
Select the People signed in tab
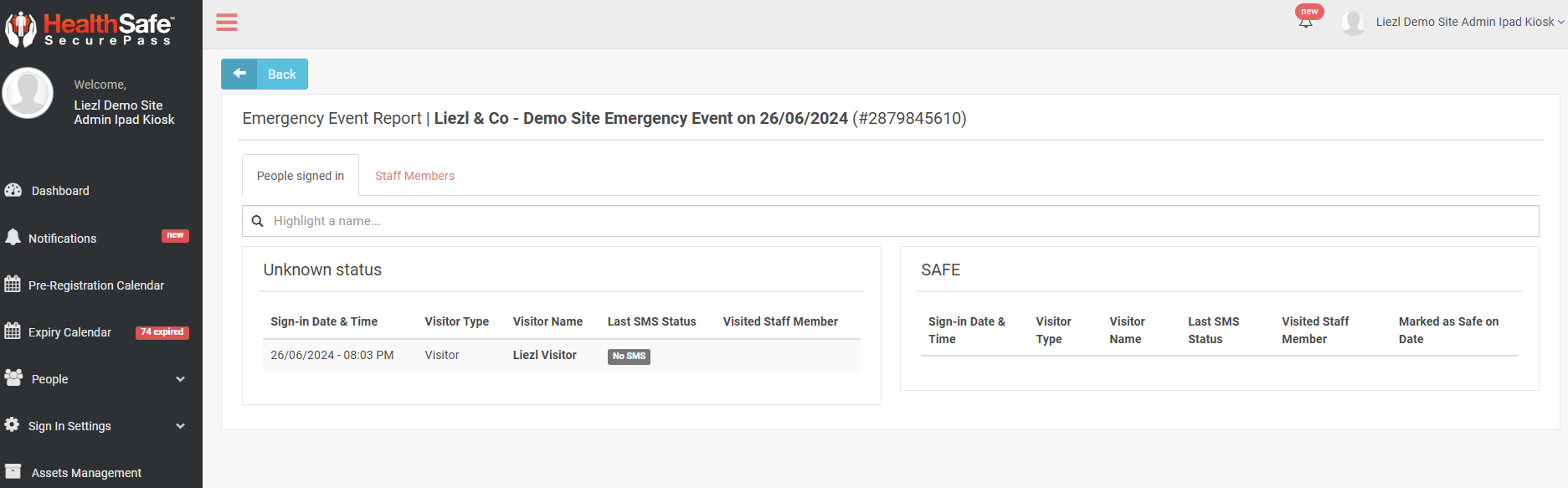coord(301,176)
